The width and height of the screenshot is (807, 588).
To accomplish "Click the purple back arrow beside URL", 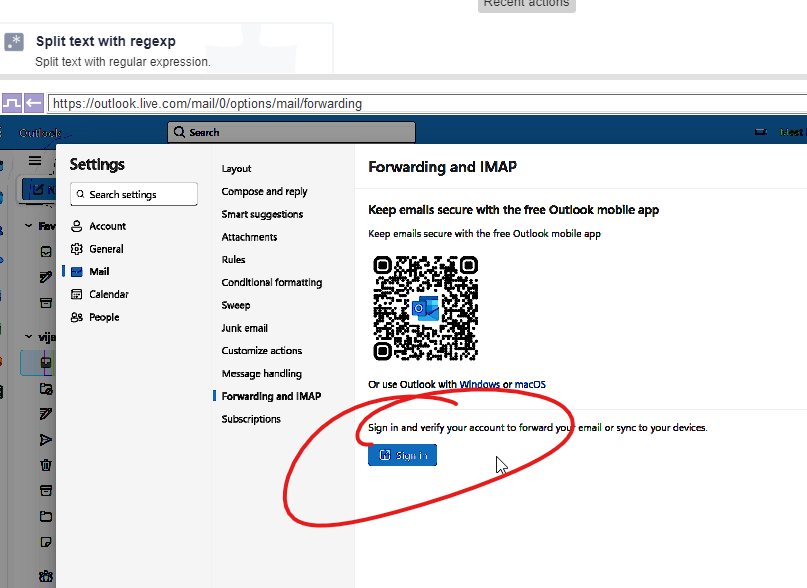I will point(34,103).
